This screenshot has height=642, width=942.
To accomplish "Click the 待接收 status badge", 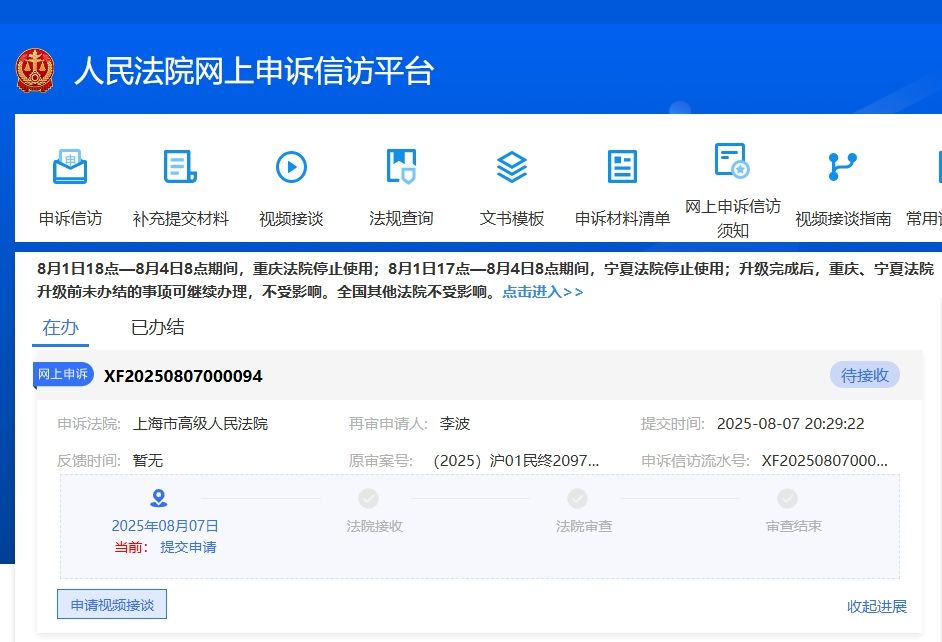I will tap(864, 376).
